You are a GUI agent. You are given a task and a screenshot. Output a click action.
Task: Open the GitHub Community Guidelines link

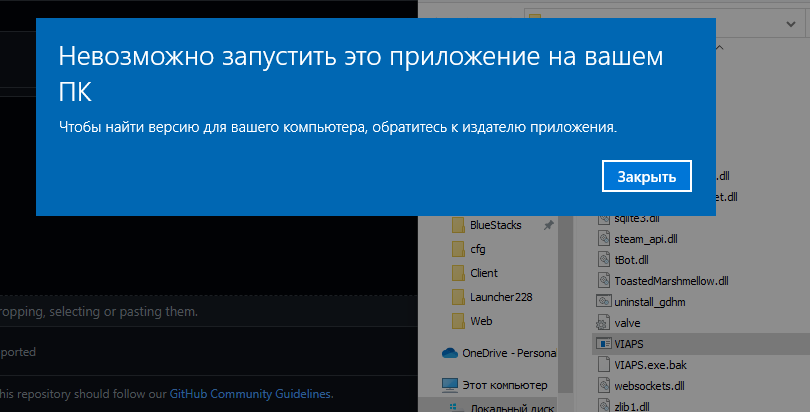tap(251, 394)
